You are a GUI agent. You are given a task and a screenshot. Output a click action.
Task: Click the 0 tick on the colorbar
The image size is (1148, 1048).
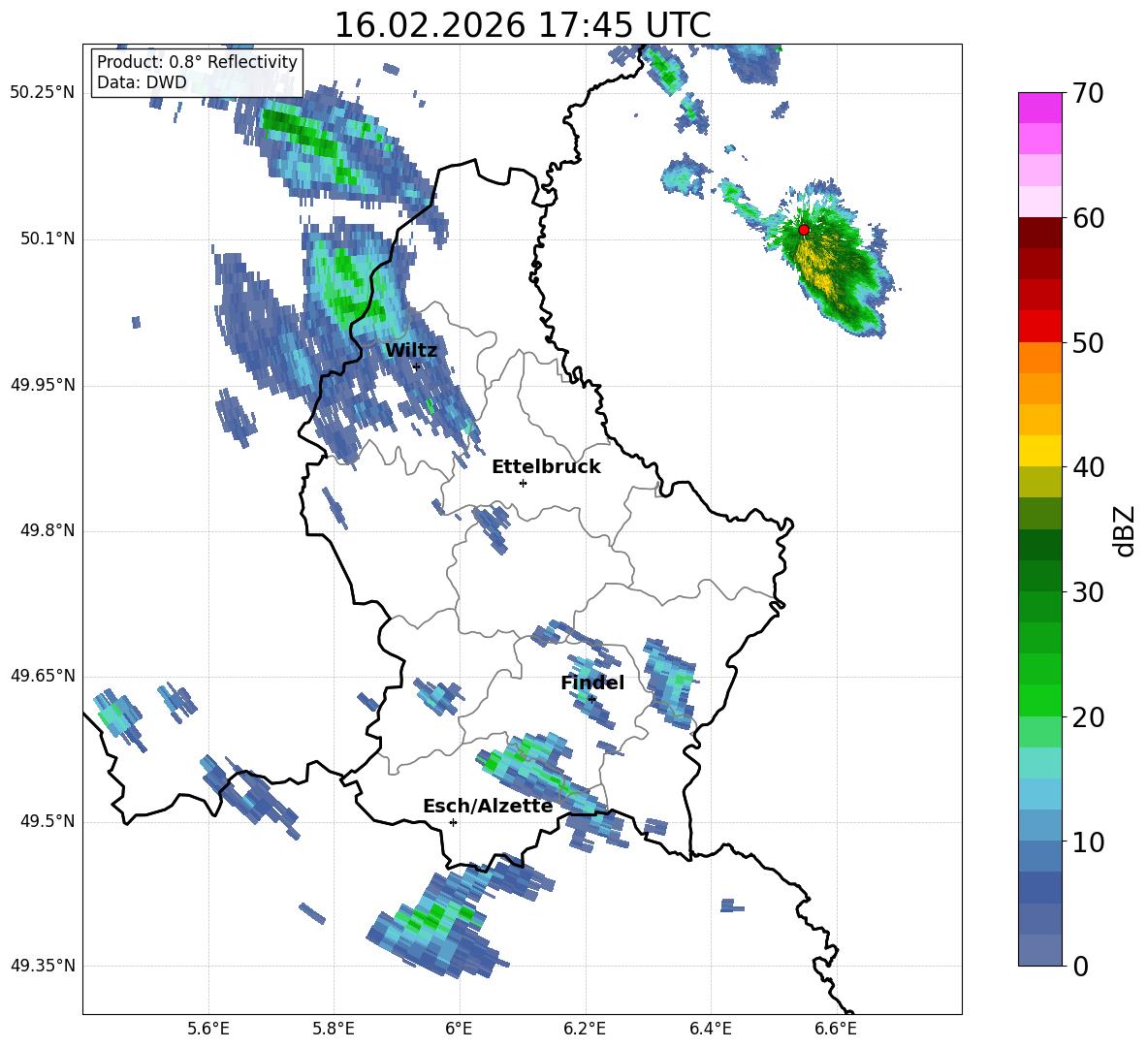(x=1081, y=966)
